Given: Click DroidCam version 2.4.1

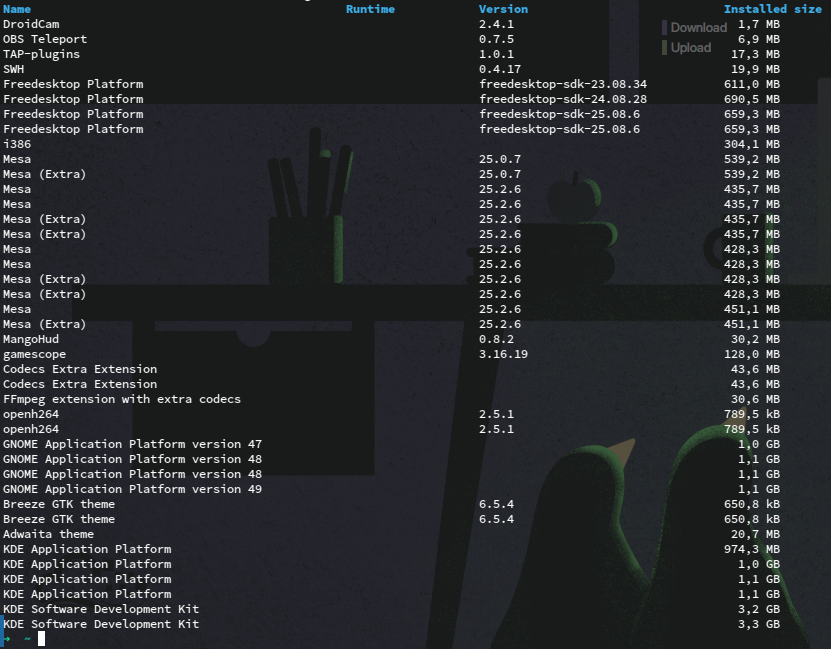Looking at the screenshot, I should point(496,24).
